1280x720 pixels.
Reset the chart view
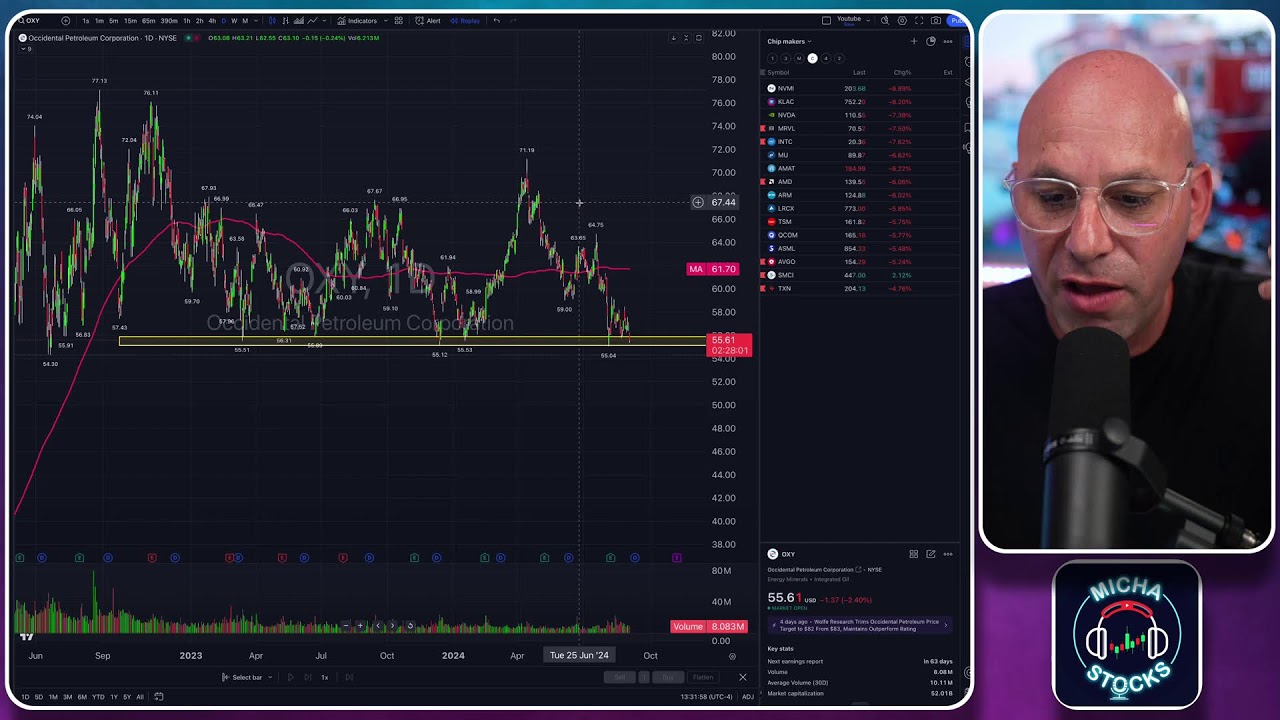(410, 626)
